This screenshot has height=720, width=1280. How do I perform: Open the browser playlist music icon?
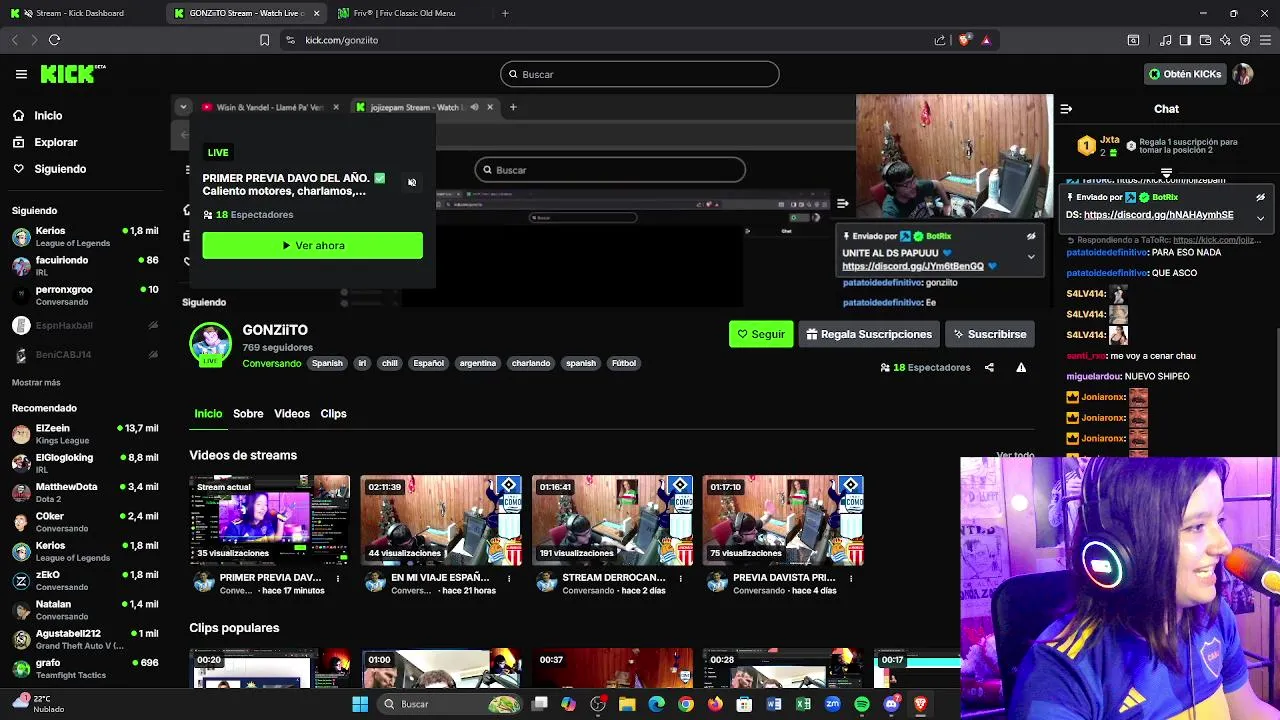click(1165, 40)
